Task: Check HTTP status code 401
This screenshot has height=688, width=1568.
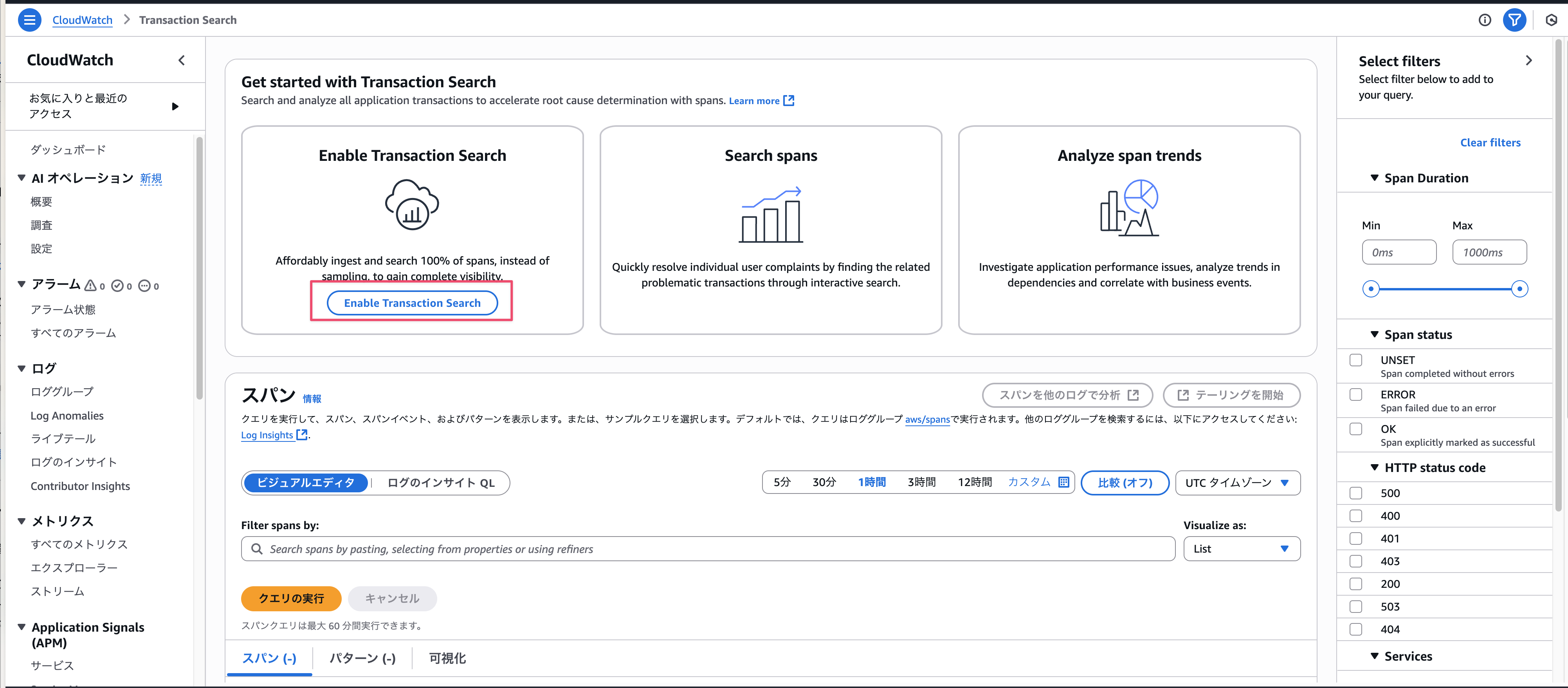Action: click(x=1355, y=538)
